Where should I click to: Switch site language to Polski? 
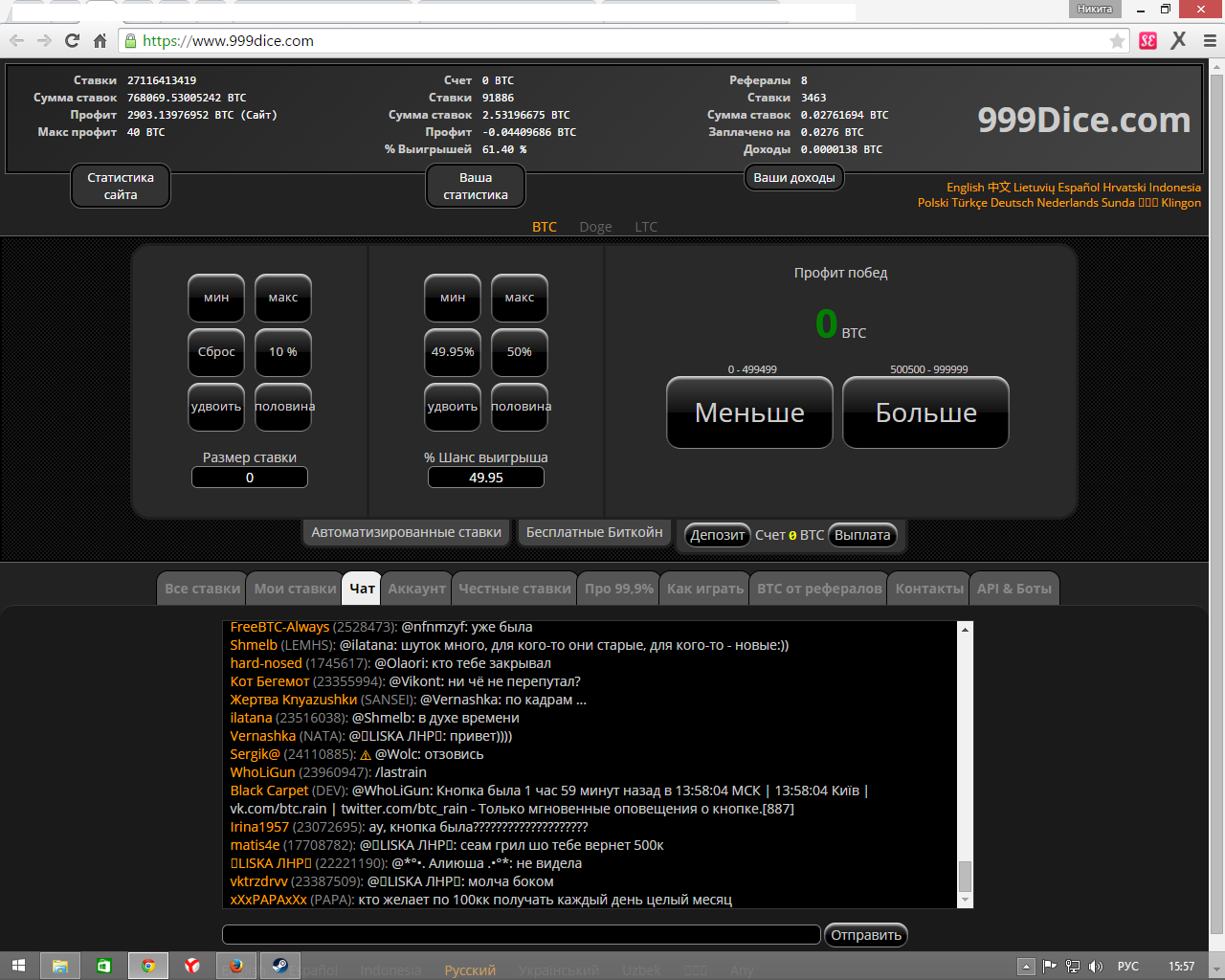click(933, 203)
